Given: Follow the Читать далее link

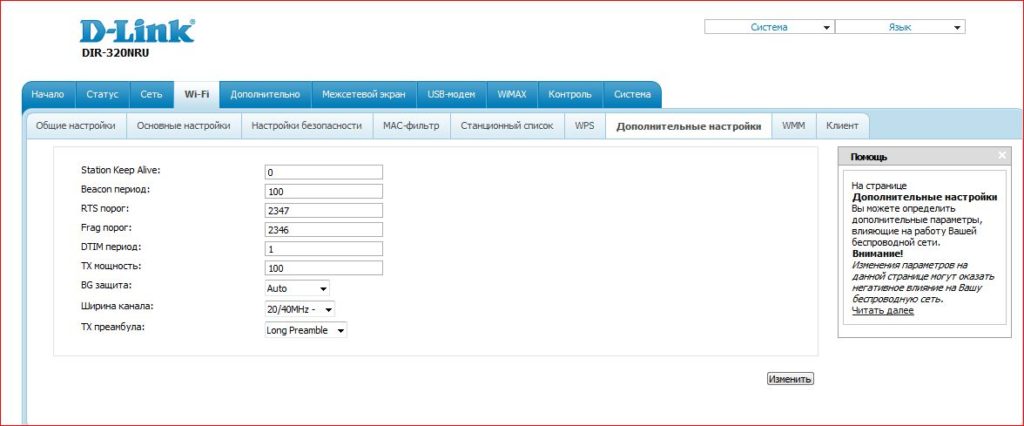Looking at the screenshot, I should click(882, 311).
